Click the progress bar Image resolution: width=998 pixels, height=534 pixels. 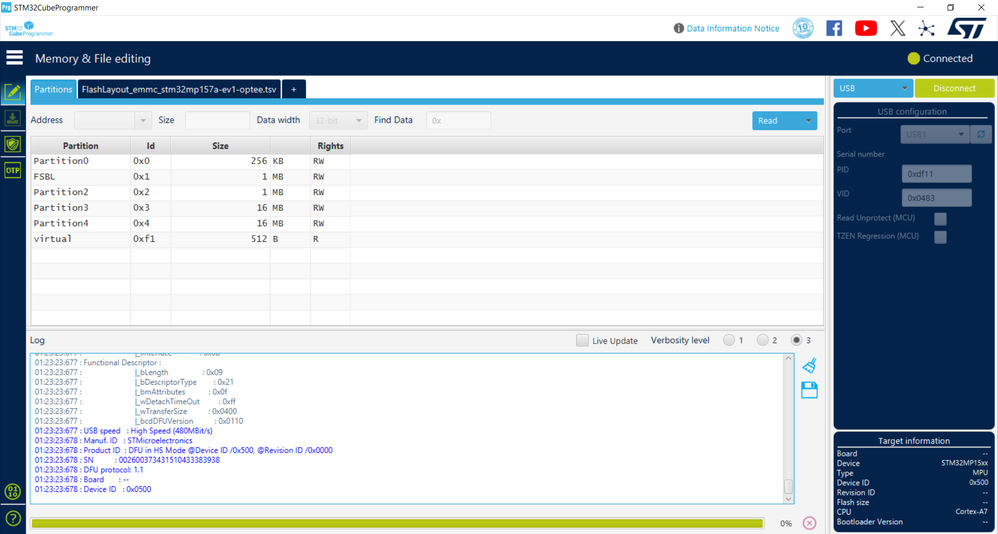coord(397,523)
